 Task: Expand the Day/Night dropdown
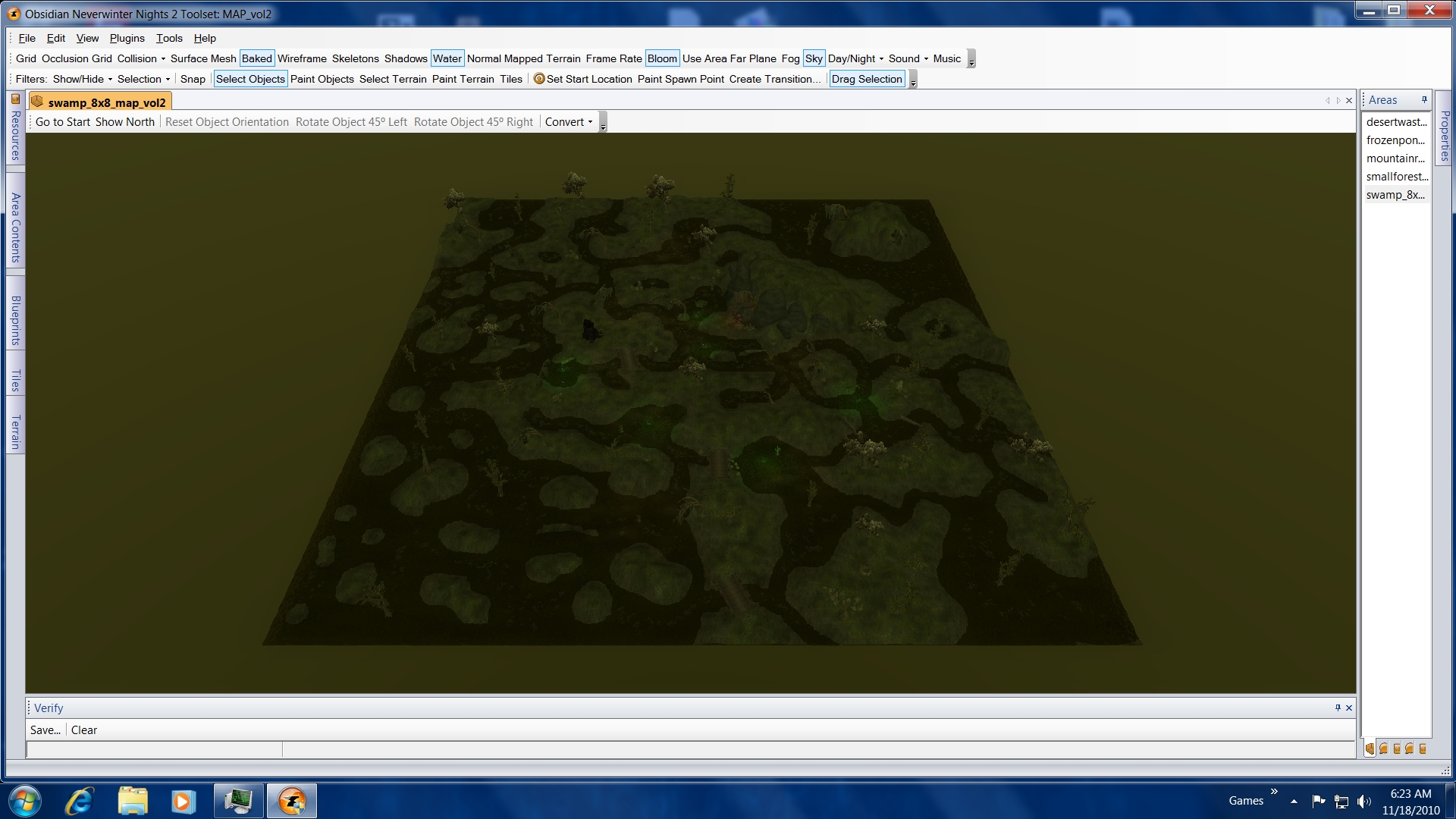855,58
